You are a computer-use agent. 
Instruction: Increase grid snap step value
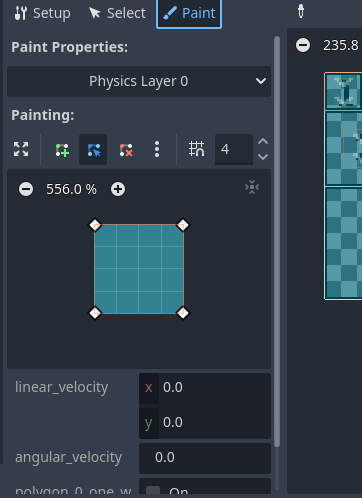coord(263,142)
